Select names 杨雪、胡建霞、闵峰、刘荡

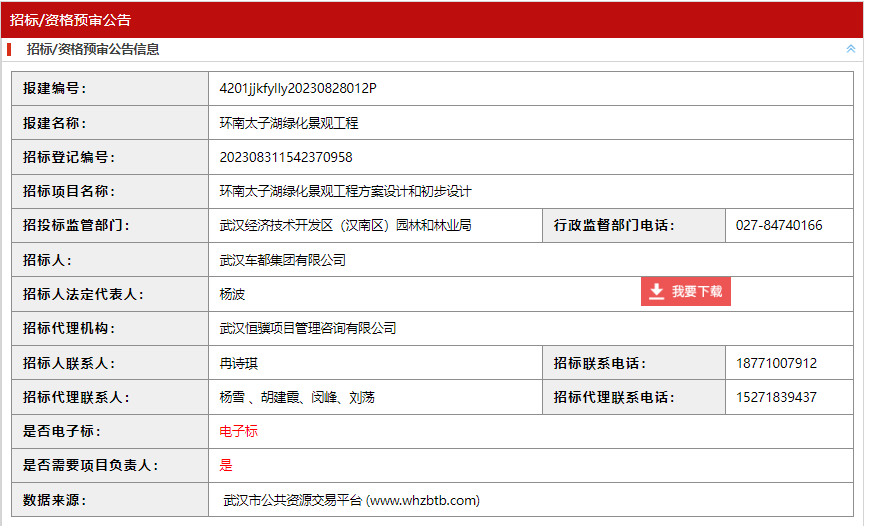point(297,397)
